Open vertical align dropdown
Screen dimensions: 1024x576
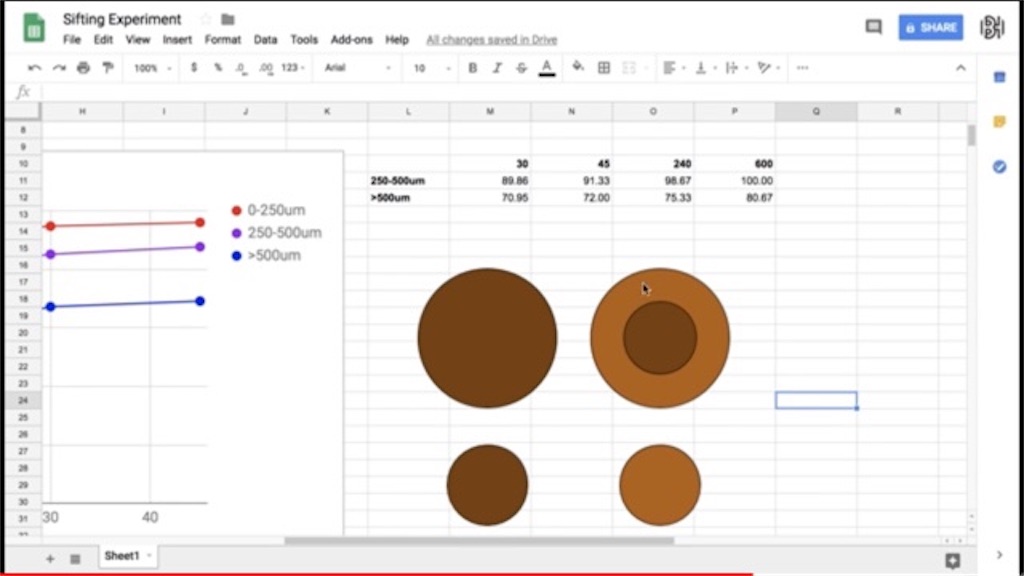click(705, 68)
